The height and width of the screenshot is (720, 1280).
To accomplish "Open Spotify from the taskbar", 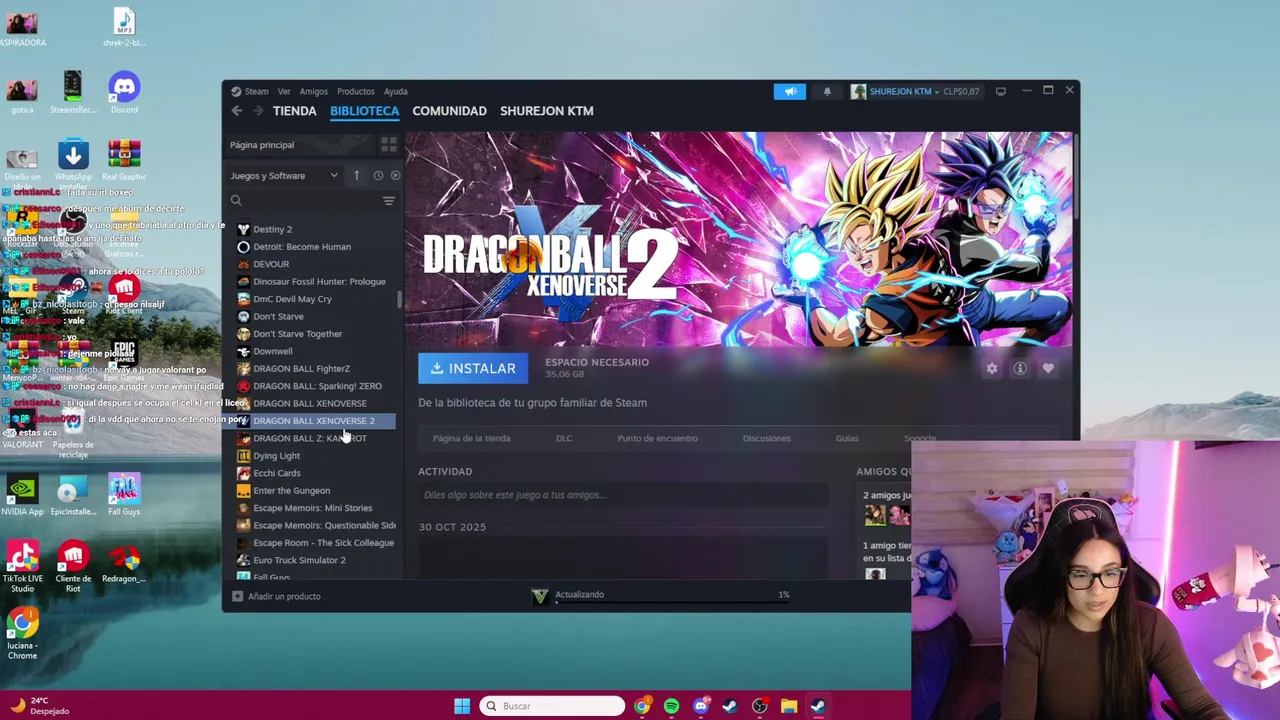I will pos(671,706).
